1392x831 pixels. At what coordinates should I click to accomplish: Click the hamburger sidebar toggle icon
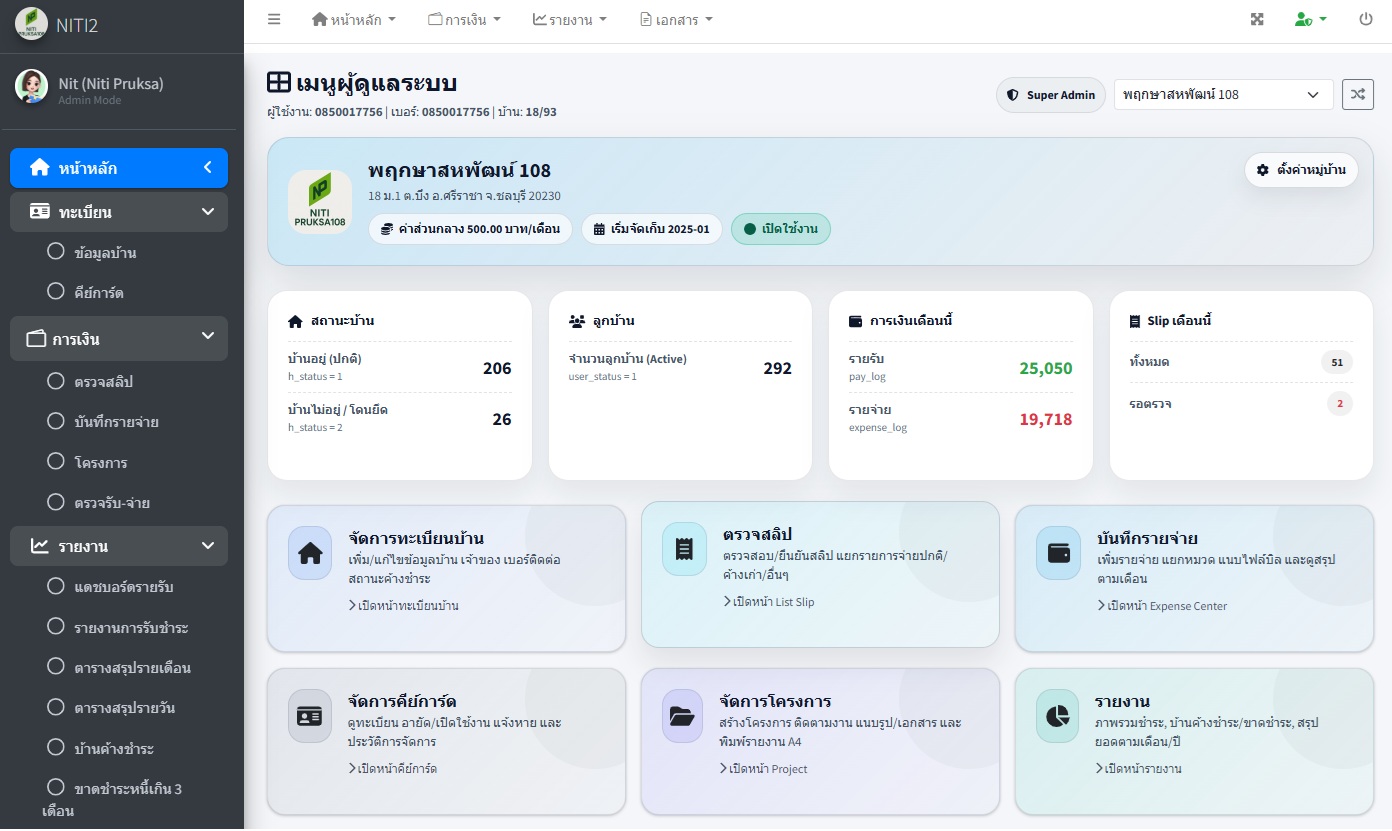(x=274, y=19)
